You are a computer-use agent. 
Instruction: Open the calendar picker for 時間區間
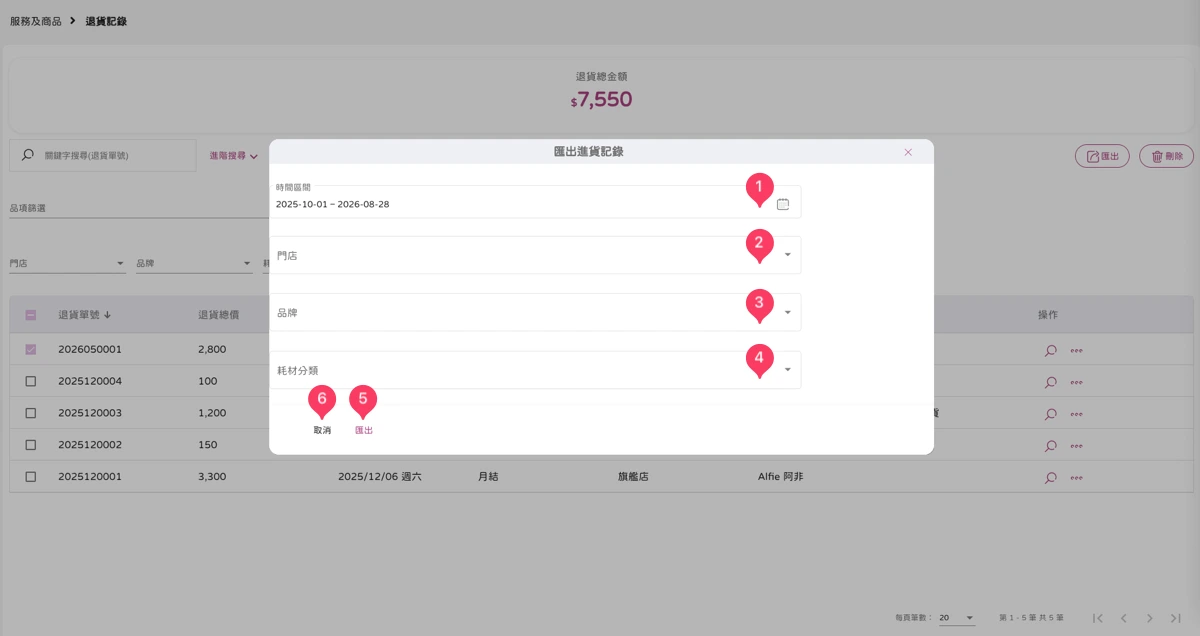tap(783, 204)
